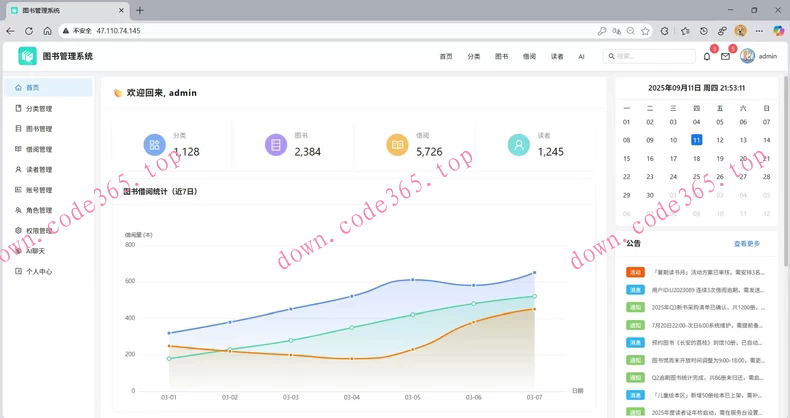
Task: Switch to 读者 in top navigation
Action: coord(557,57)
